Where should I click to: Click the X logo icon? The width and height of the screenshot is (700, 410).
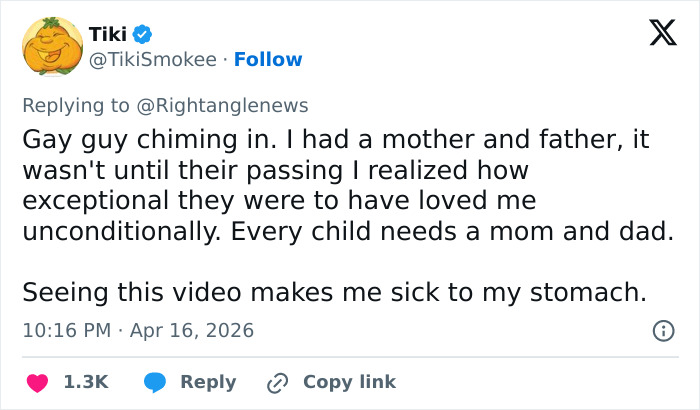(656, 34)
